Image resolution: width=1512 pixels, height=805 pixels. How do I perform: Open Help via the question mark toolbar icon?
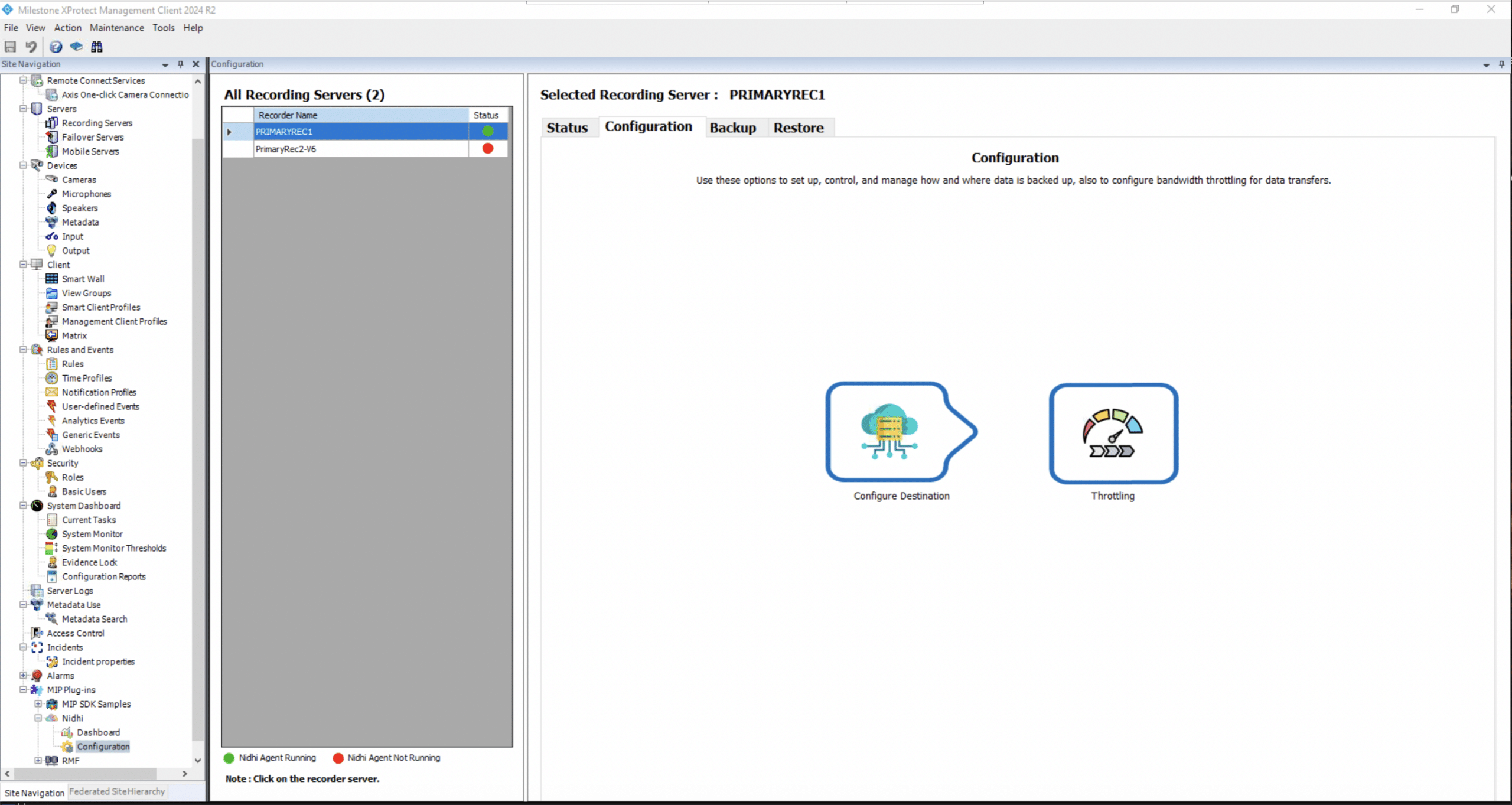56,47
